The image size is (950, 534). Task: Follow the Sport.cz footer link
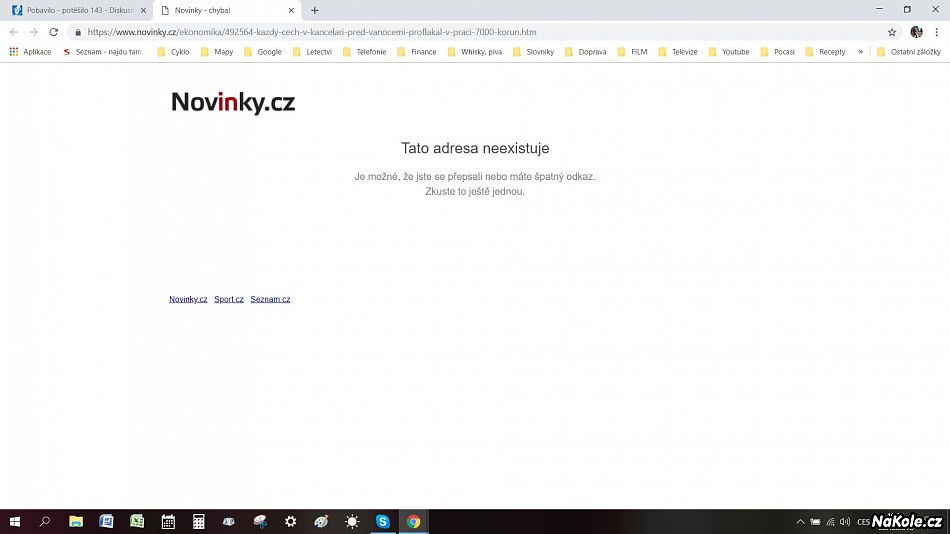pyautogui.click(x=228, y=299)
